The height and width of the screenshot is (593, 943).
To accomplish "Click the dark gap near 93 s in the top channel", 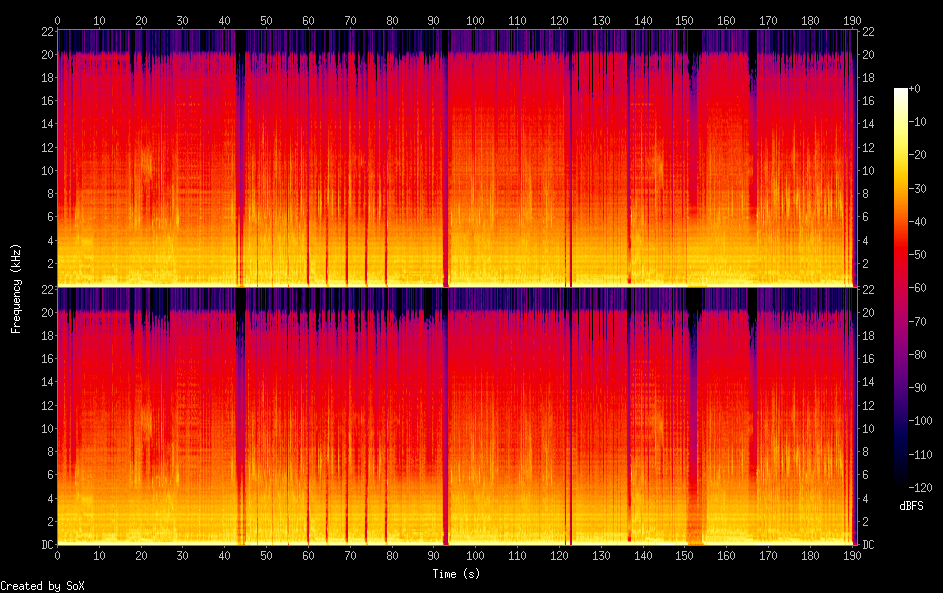I will point(445,160).
